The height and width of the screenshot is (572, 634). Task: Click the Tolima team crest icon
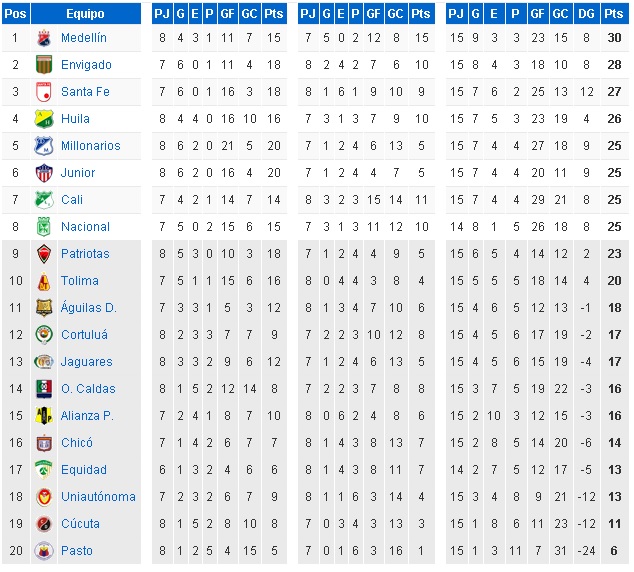tap(44, 281)
